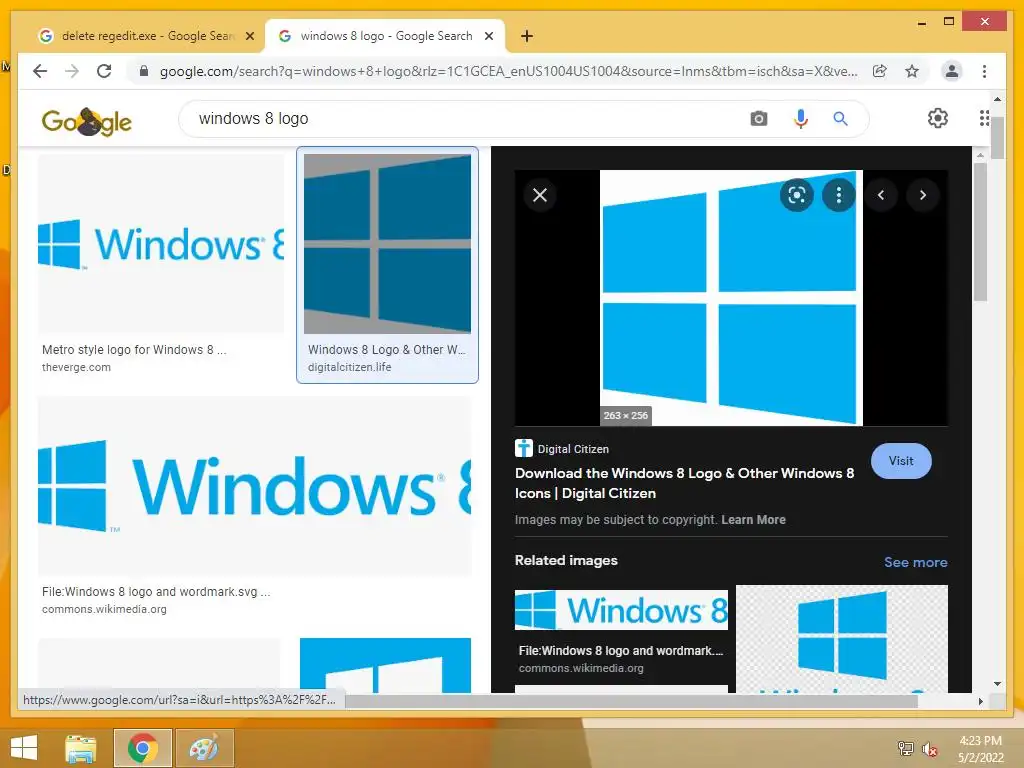This screenshot has width=1024, height=768.
Task: Select digitalcitizen.life Windows logo thumbnail
Action: coord(387,244)
